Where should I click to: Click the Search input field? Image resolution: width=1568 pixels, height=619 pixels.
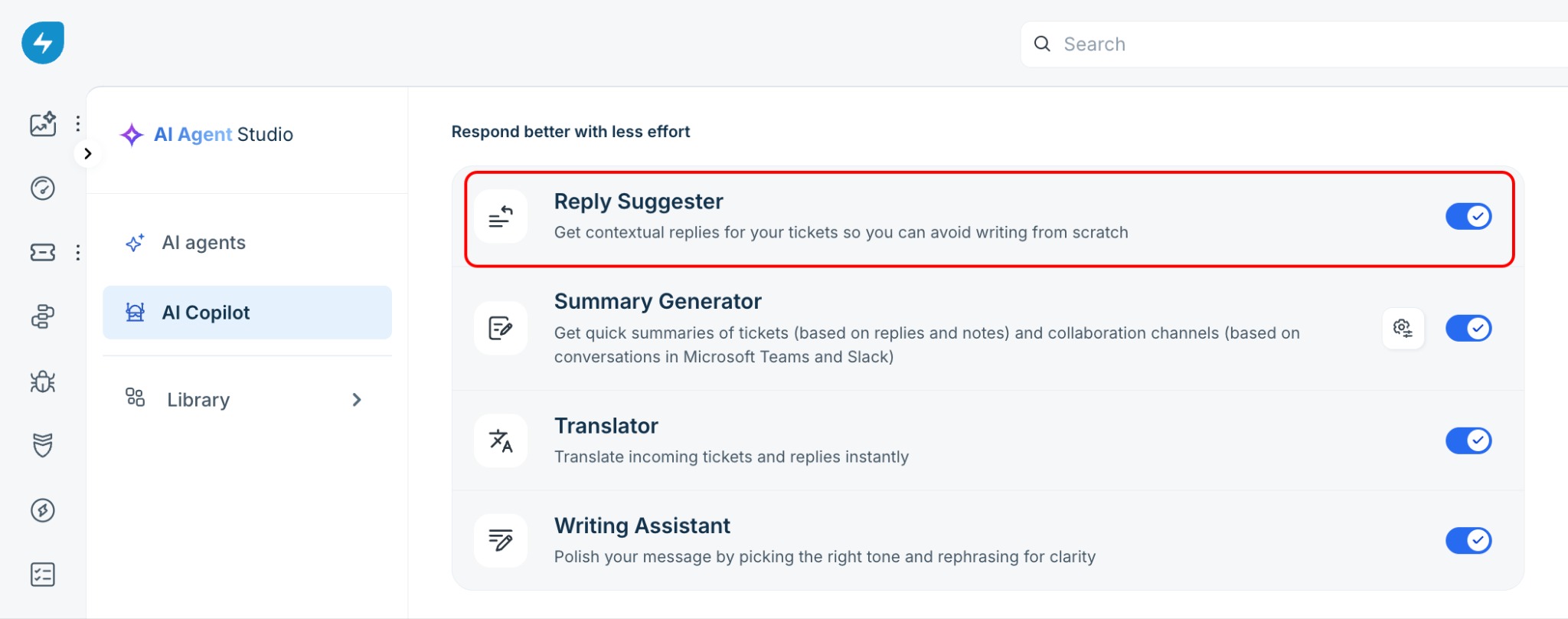(x=1294, y=44)
